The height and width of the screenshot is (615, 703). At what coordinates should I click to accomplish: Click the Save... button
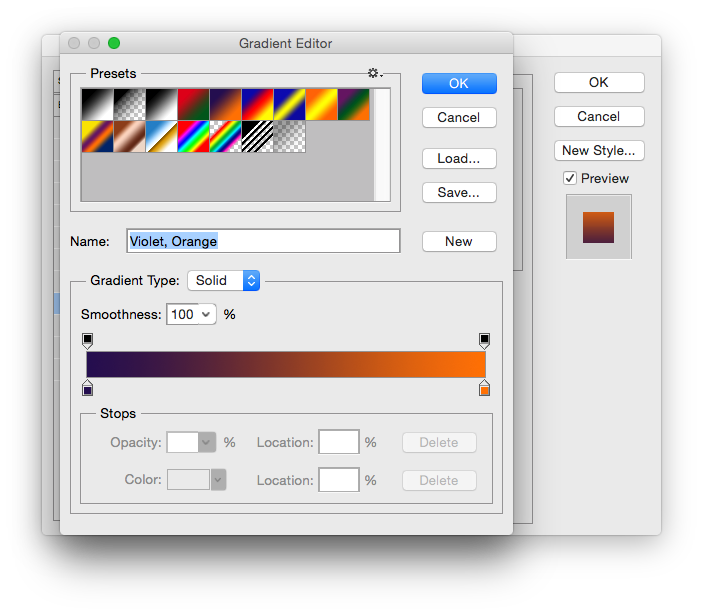click(x=459, y=192)
